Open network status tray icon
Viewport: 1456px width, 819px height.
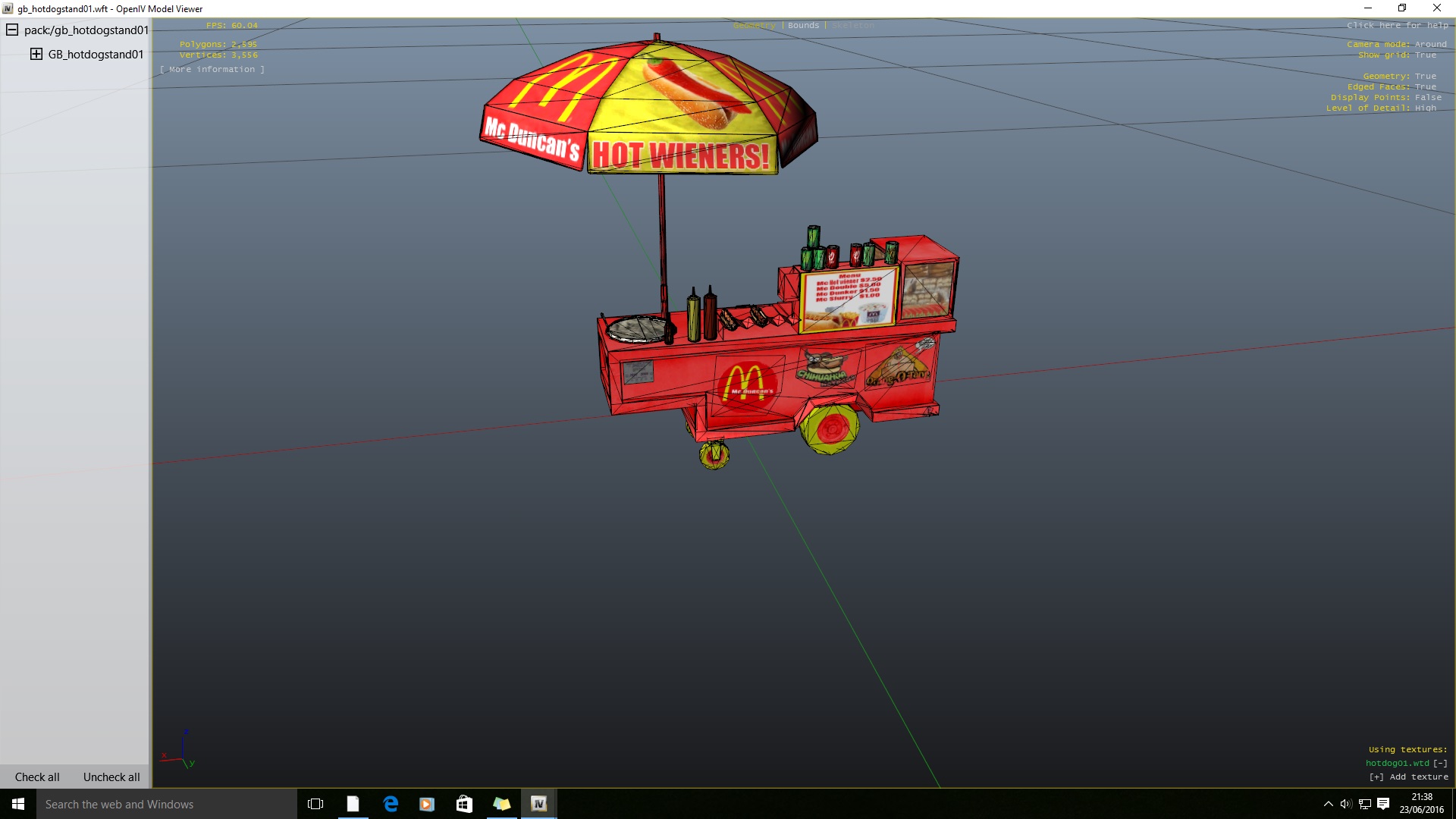[1364, 804]
